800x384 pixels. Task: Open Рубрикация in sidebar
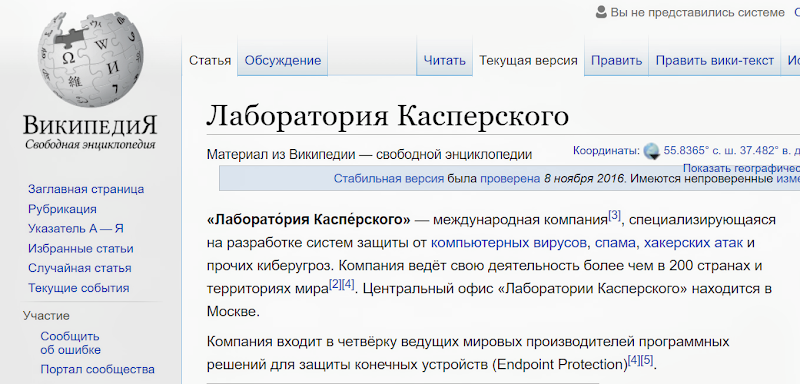[x=62, y=209]
